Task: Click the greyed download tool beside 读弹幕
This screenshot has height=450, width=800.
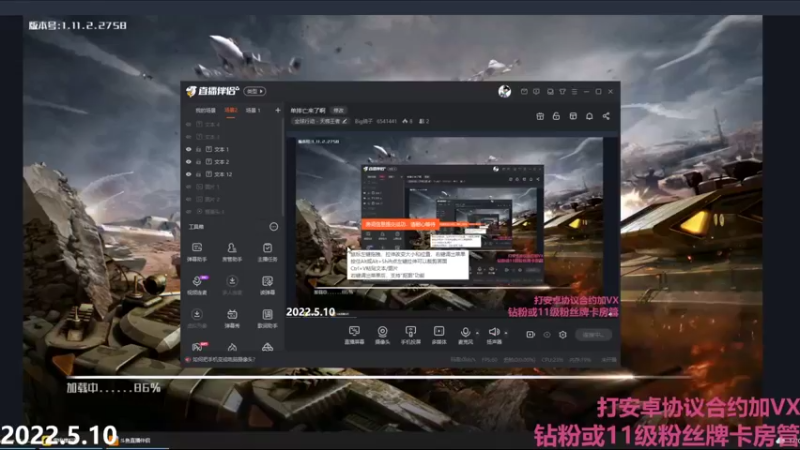Action: pos(232,285)
